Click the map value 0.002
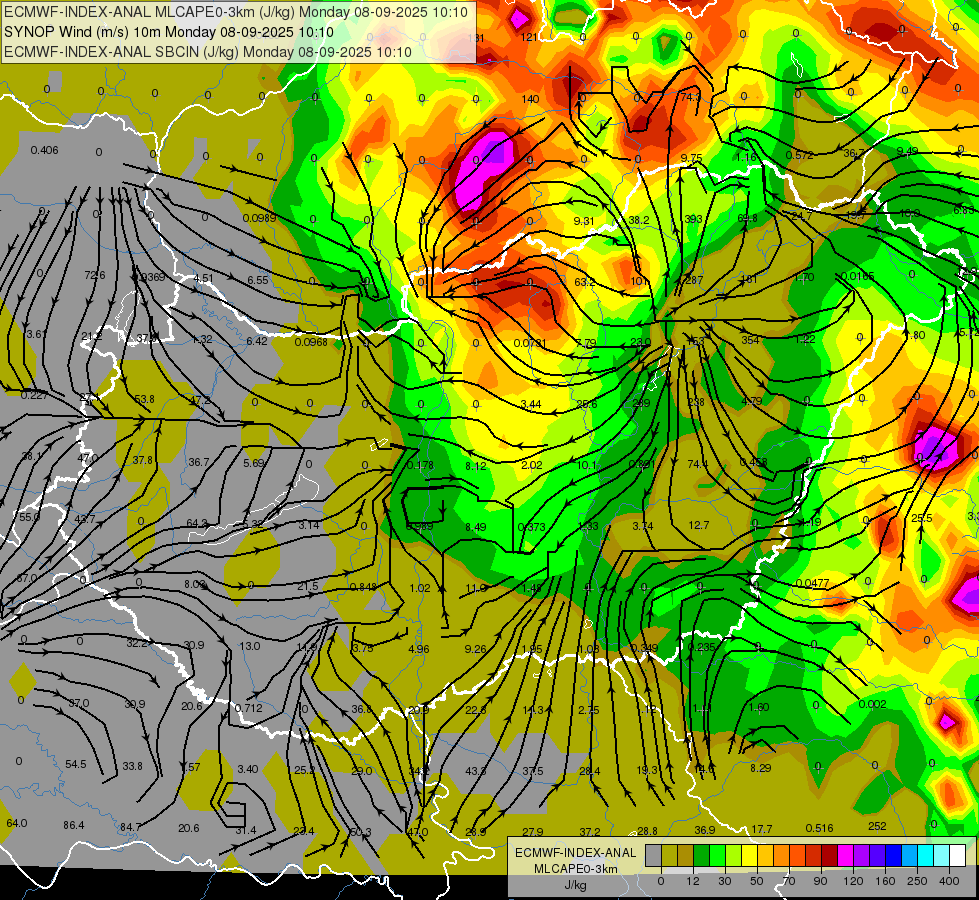Image resolution: width=979 pixels, height=900 pixels. click(872, 704)
